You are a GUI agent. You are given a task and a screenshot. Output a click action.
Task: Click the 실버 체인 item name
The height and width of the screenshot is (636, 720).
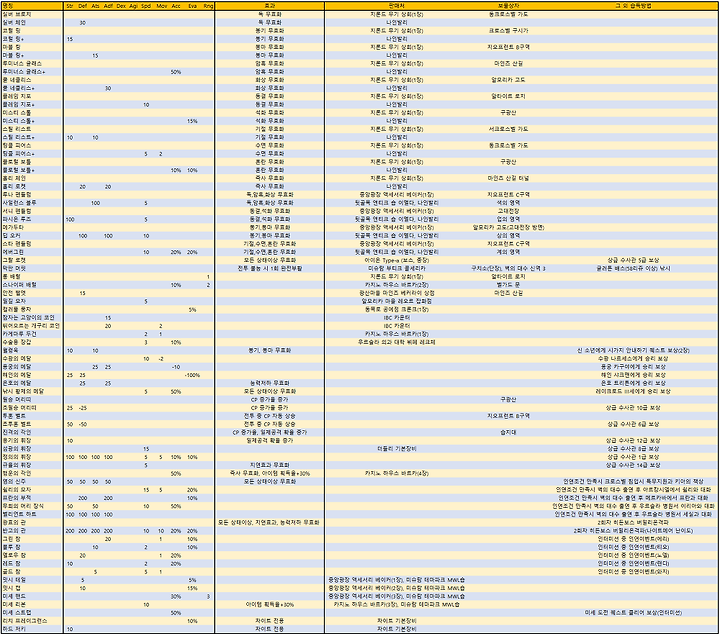coord(14,23)
